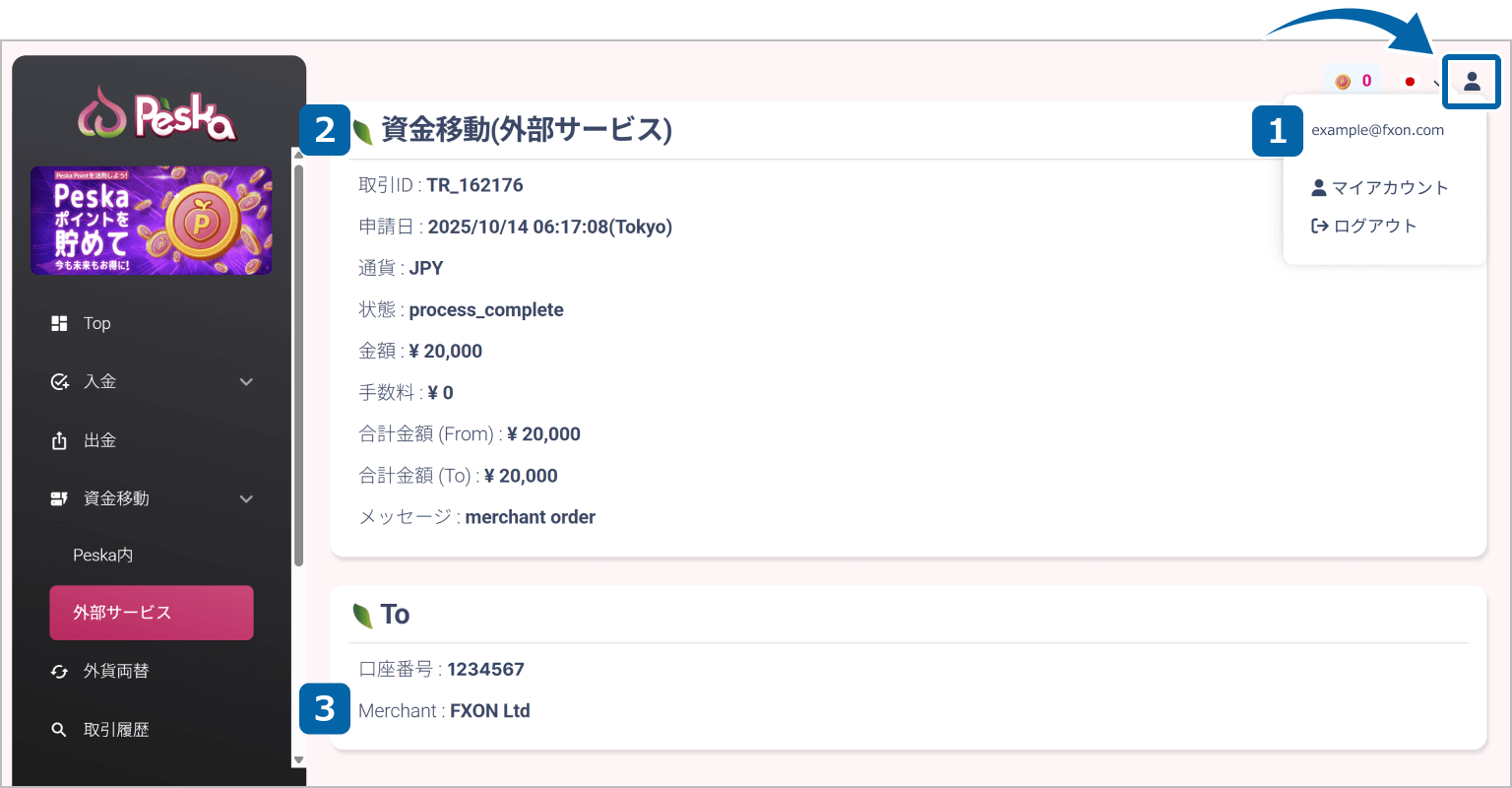Open the Peska内 transfer page

(x=103, y=556)
